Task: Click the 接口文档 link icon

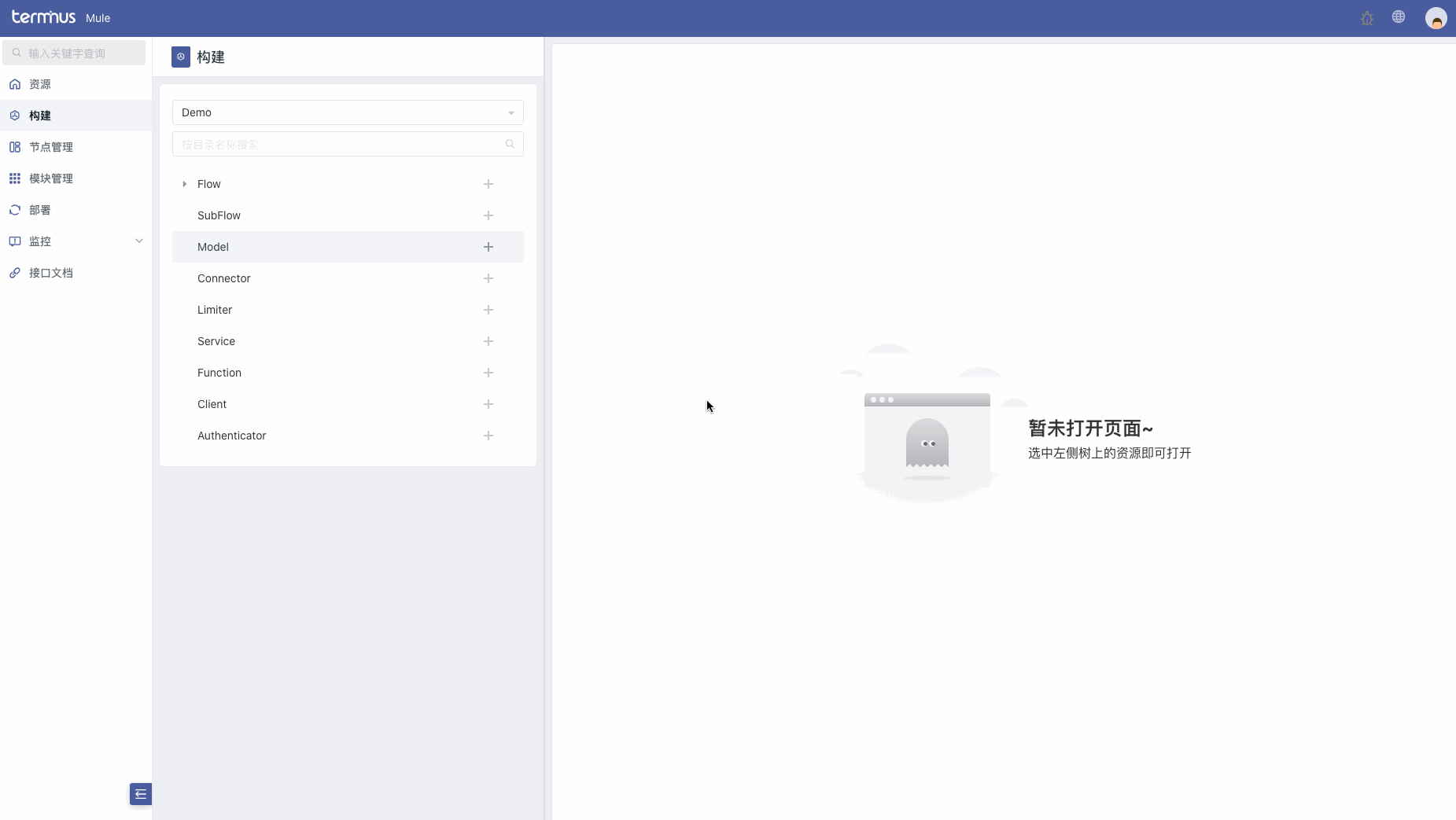Action: (x=15, y=273)
